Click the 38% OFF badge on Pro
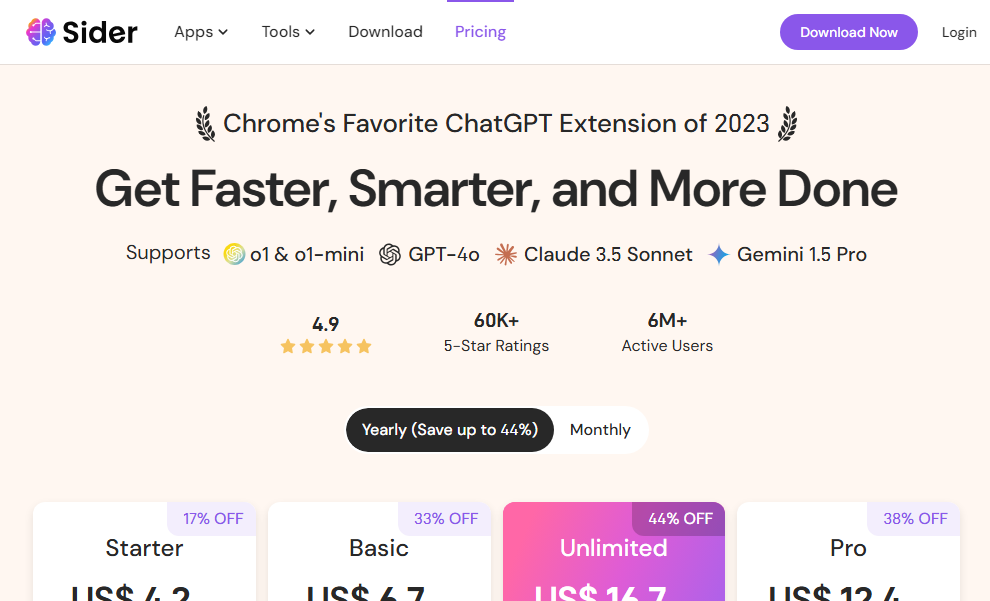990x601 pixels. tap(915, 519)
